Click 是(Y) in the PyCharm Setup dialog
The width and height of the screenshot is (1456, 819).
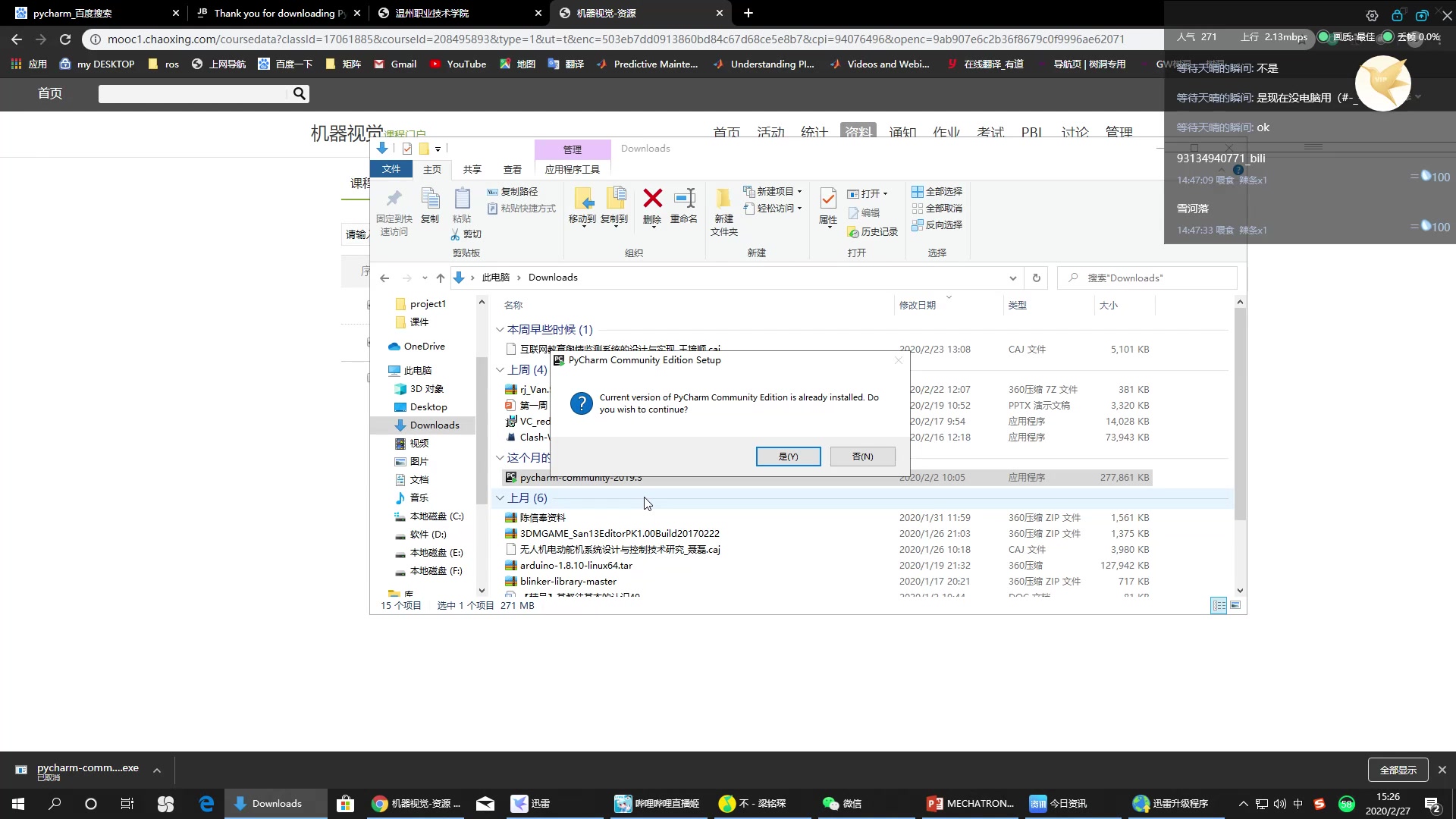(789, 456)
